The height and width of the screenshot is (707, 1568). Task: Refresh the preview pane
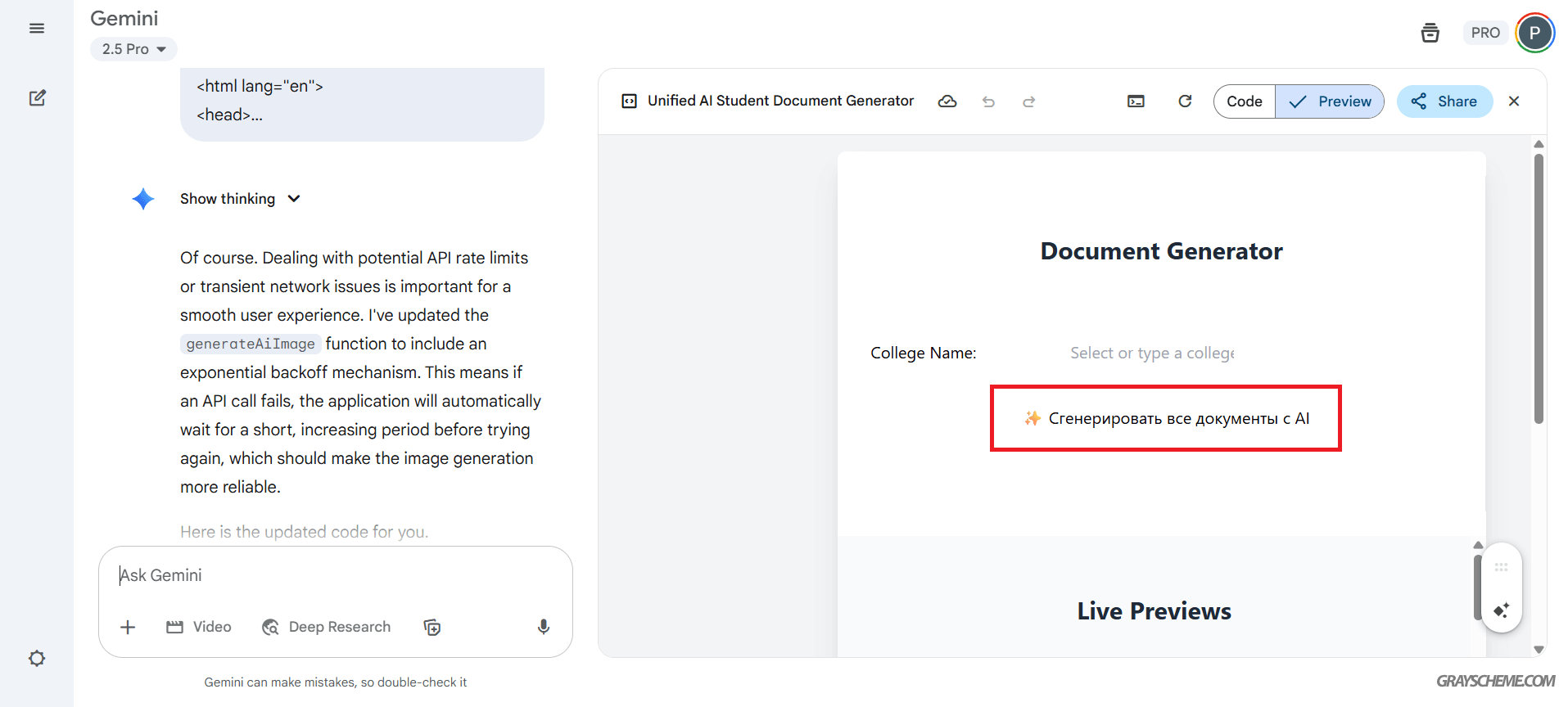click(1185, 101)
